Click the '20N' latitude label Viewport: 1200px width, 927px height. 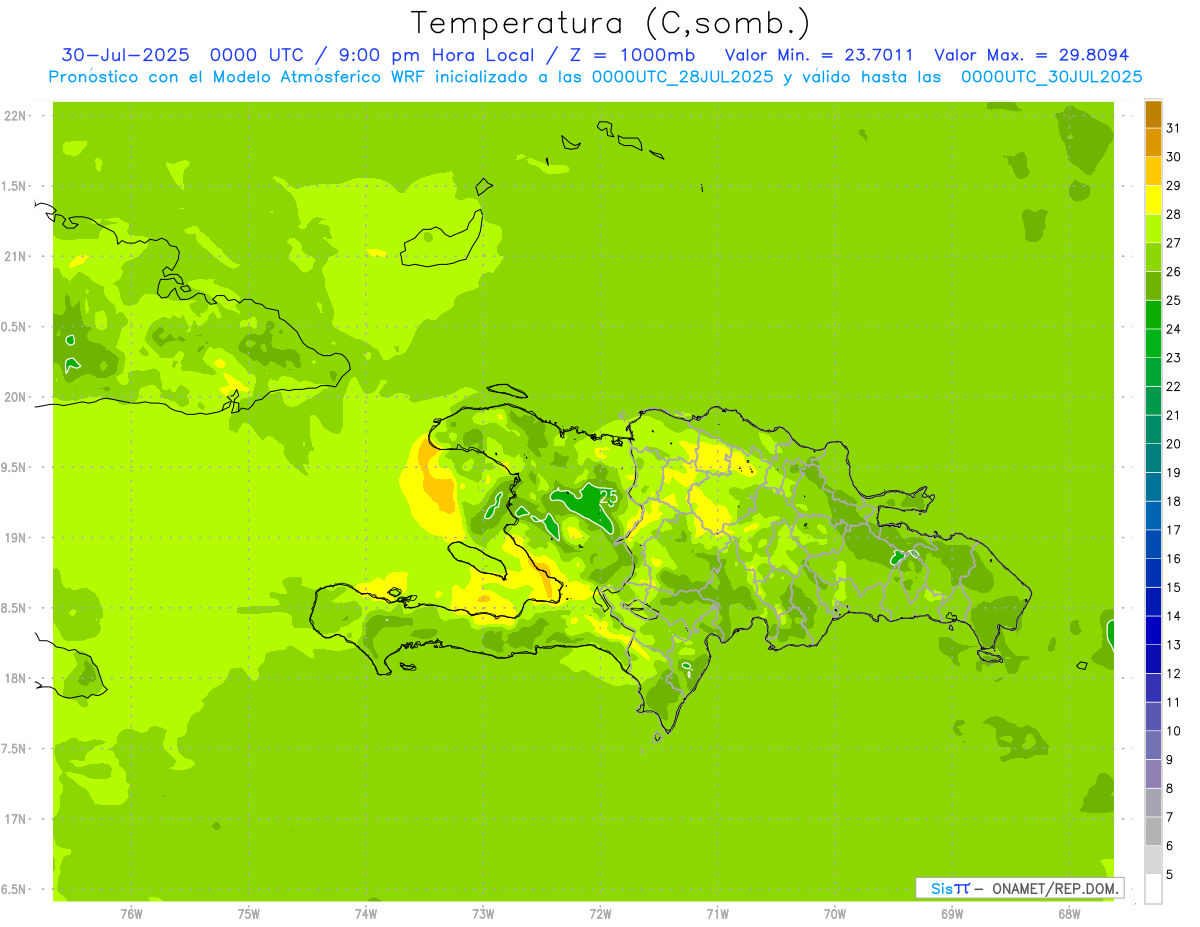pos(15,397)
